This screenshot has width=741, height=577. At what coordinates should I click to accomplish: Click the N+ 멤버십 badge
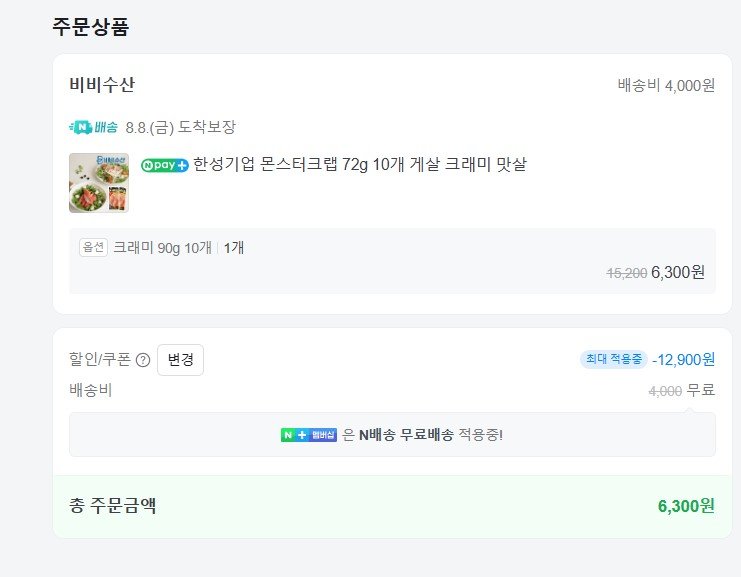(x=309, y=435)
